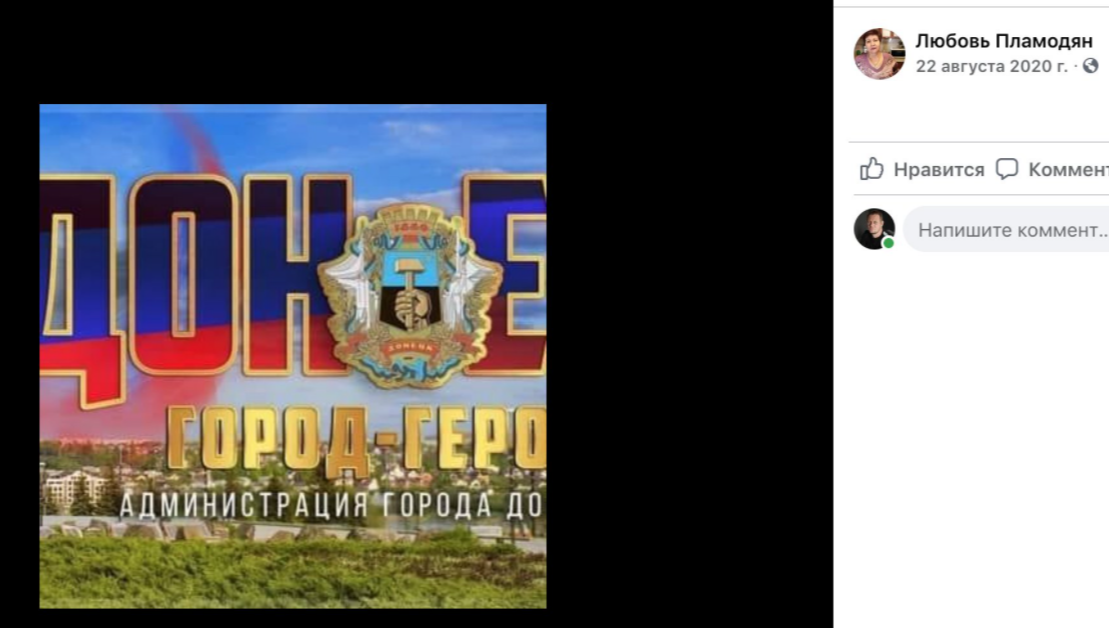
Task: Click the black area right of the photo
Action: (690, 354)
